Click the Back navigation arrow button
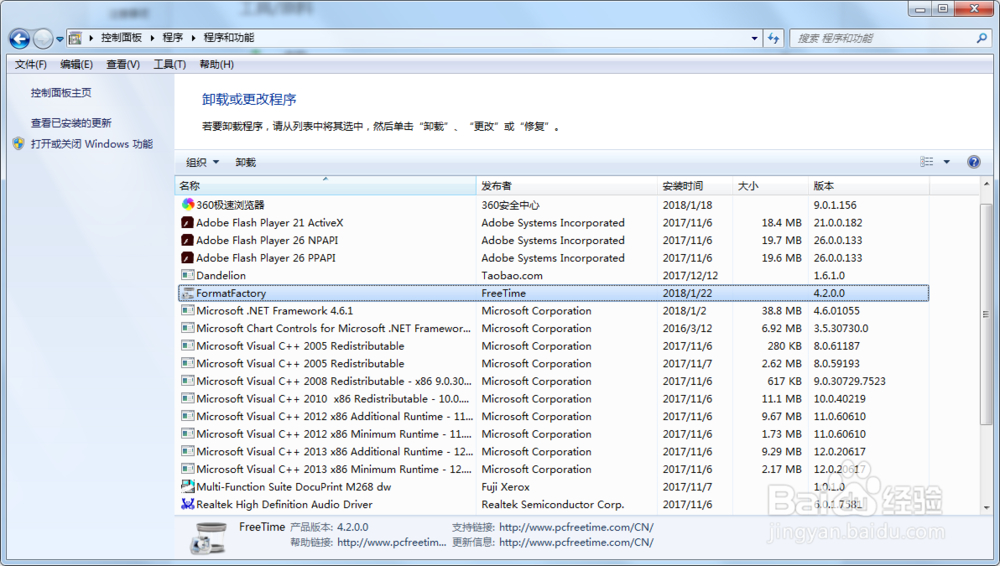Image resolution: width=1000 pixels, height=566 pixels. click(x=20, y=39)
